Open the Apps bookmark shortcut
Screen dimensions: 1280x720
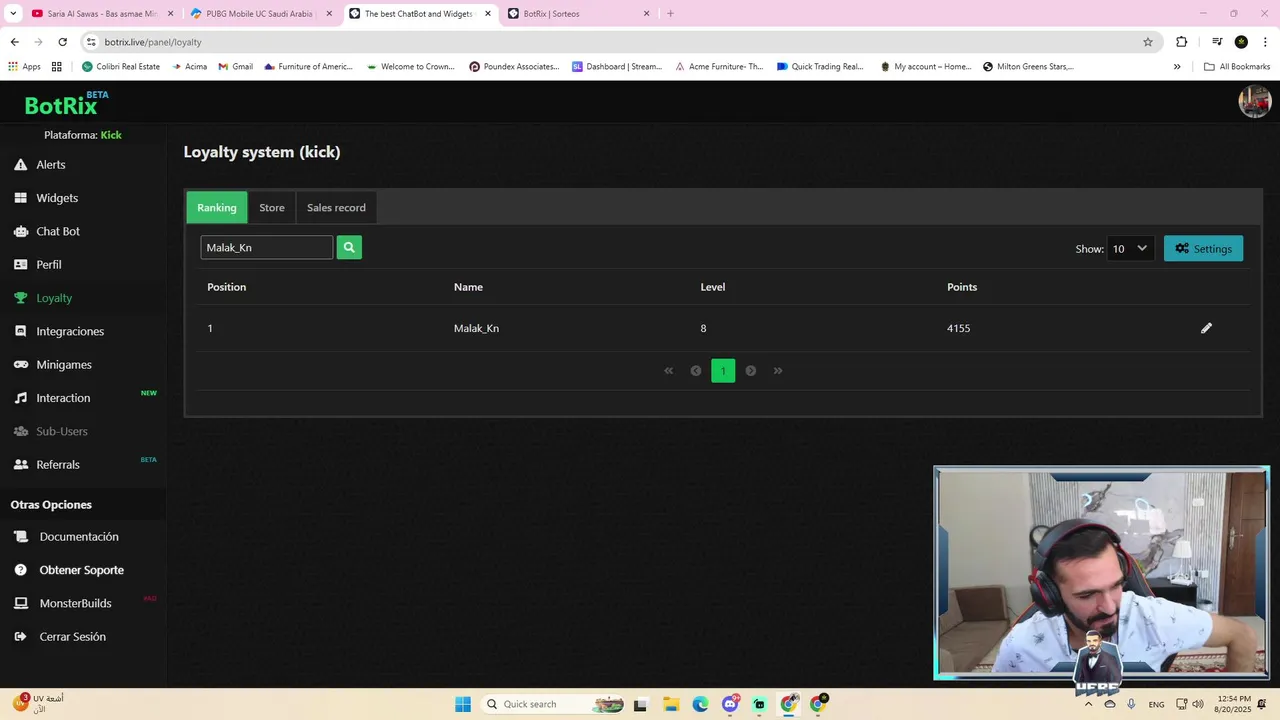24,67
